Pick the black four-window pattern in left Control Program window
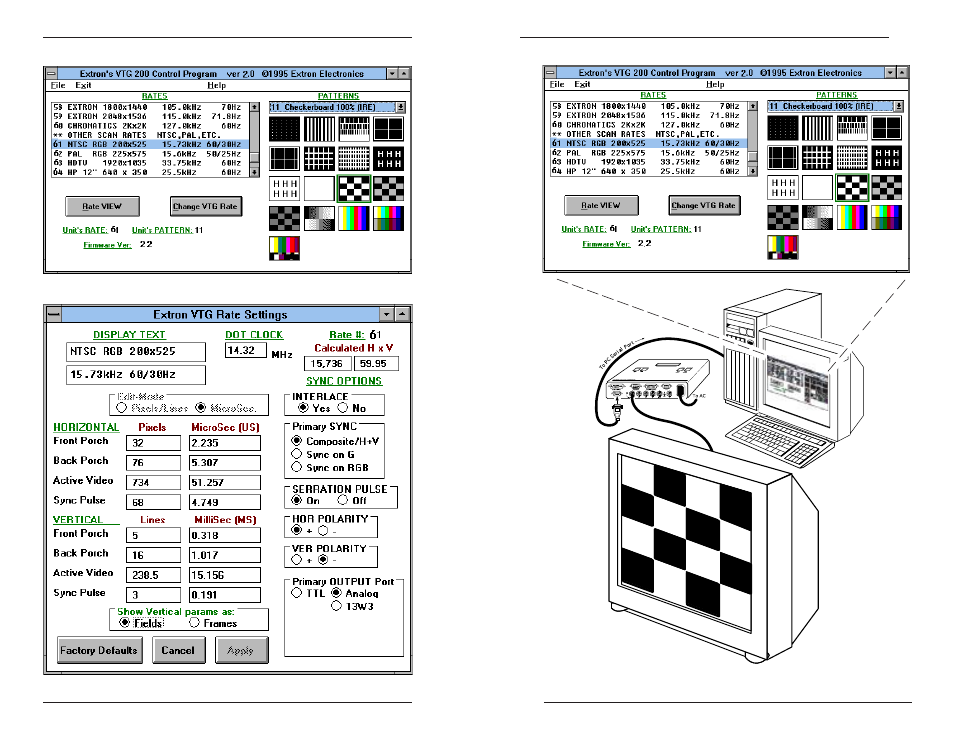The width and height of the screenshot is (954, 737). [x=388, y=129]
